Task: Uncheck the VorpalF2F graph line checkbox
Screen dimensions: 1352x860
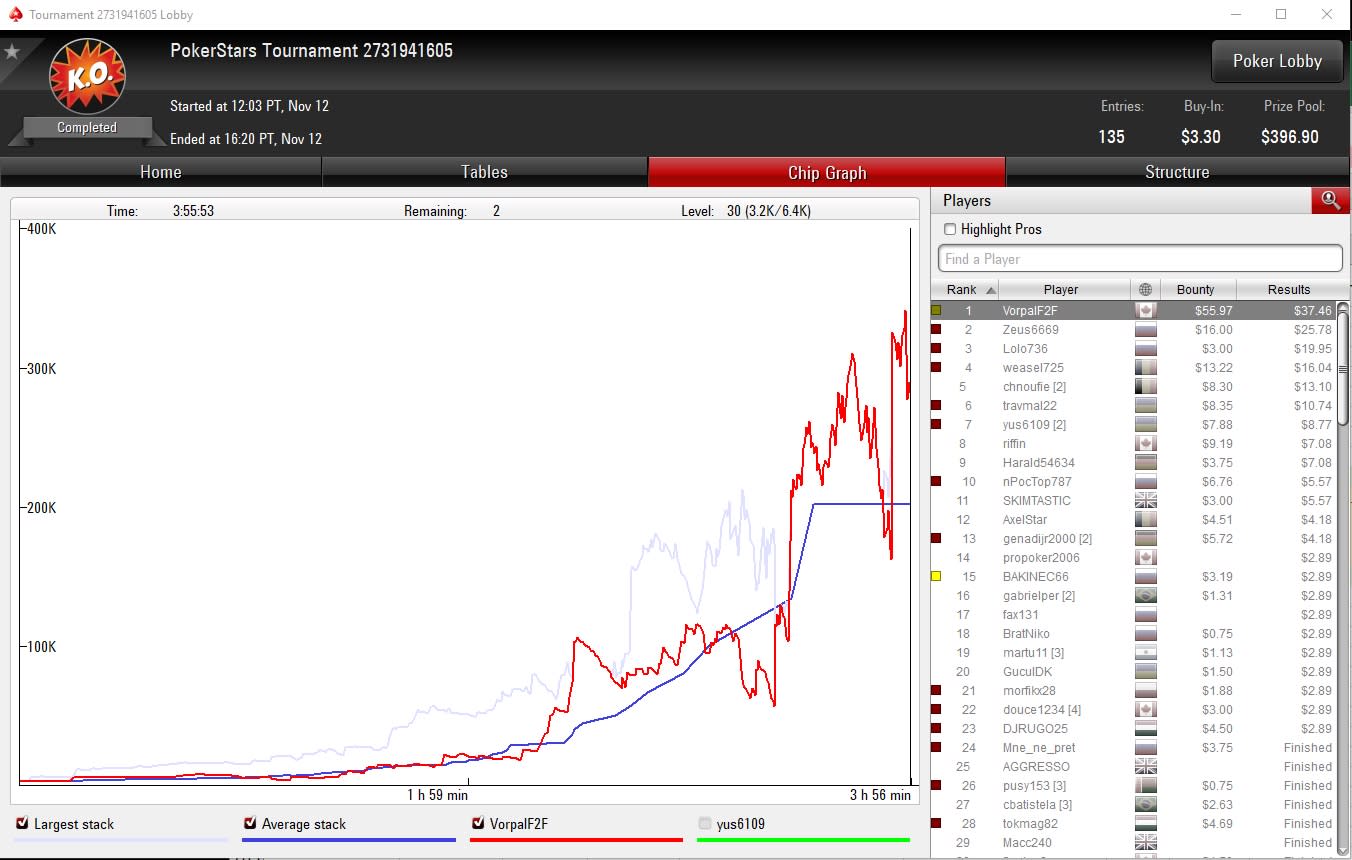Action: (478, 824)
